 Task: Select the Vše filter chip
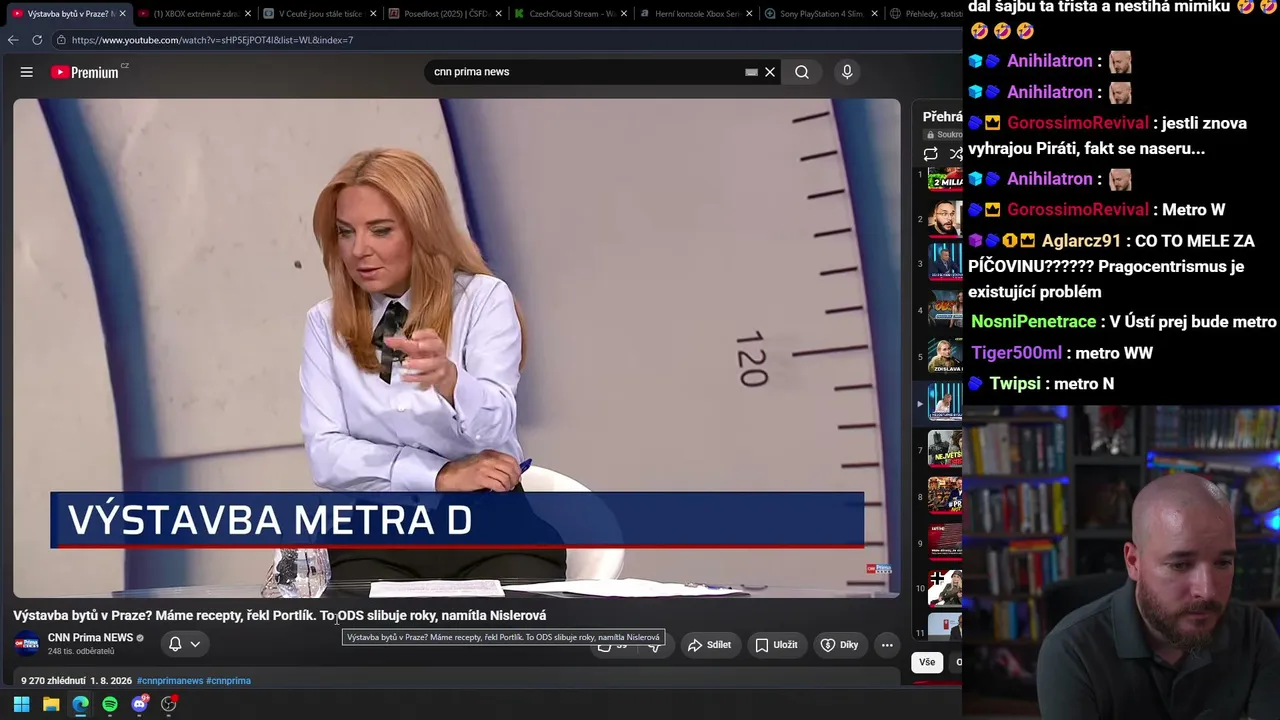click(x=927, y=662)
